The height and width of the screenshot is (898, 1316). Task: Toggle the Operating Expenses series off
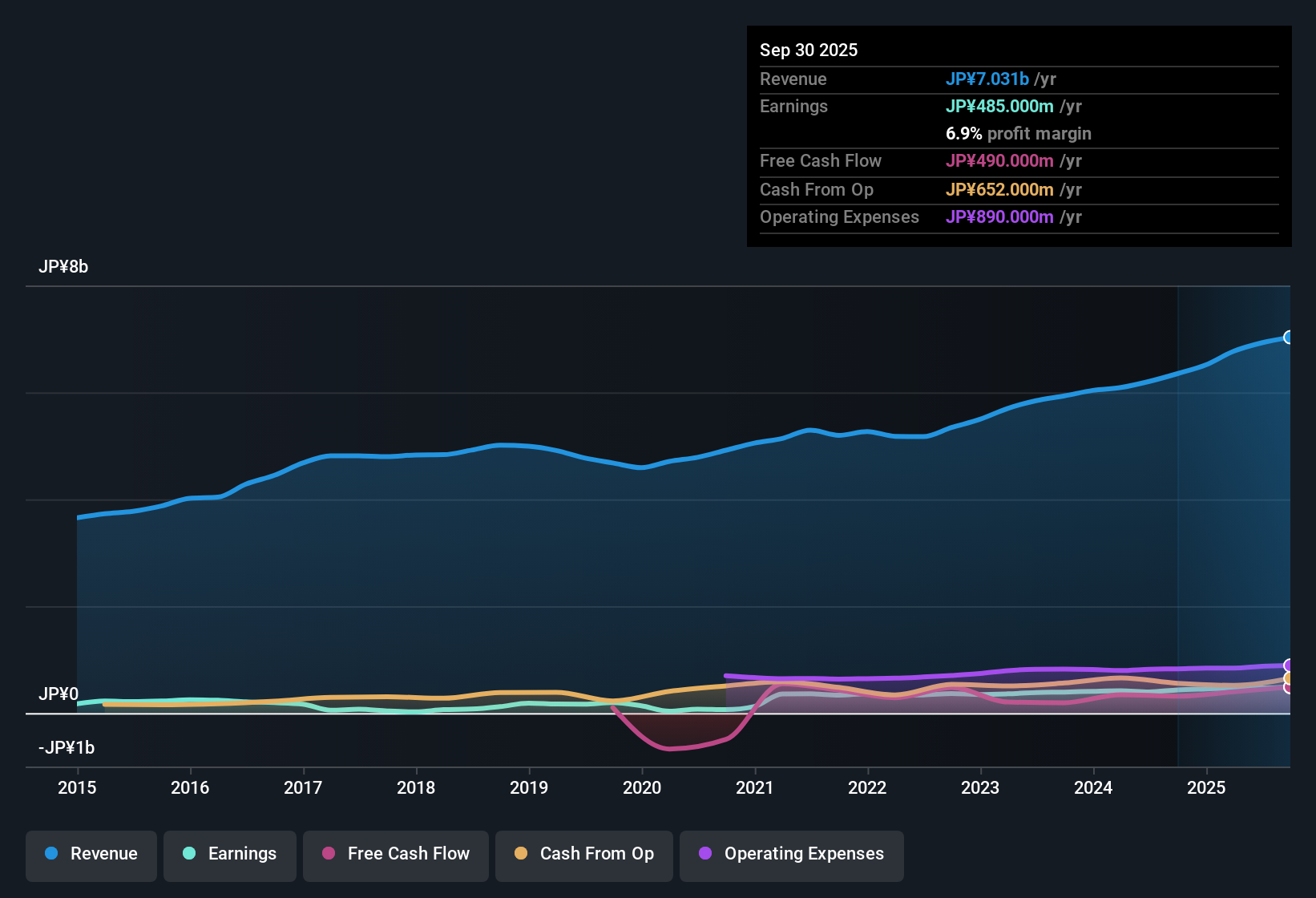coord(791,854)
